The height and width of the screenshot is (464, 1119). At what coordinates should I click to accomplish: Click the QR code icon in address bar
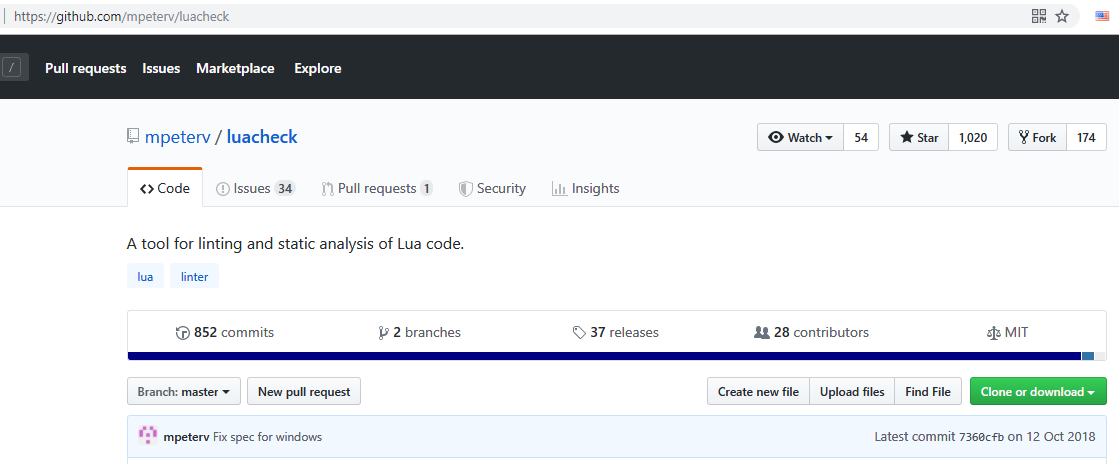coord(1039,16)
